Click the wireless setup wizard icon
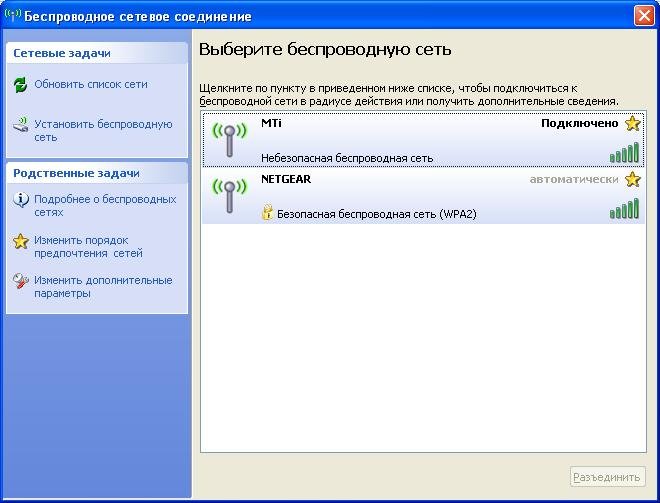Screen dimensions: 660x503 (20, 124)
